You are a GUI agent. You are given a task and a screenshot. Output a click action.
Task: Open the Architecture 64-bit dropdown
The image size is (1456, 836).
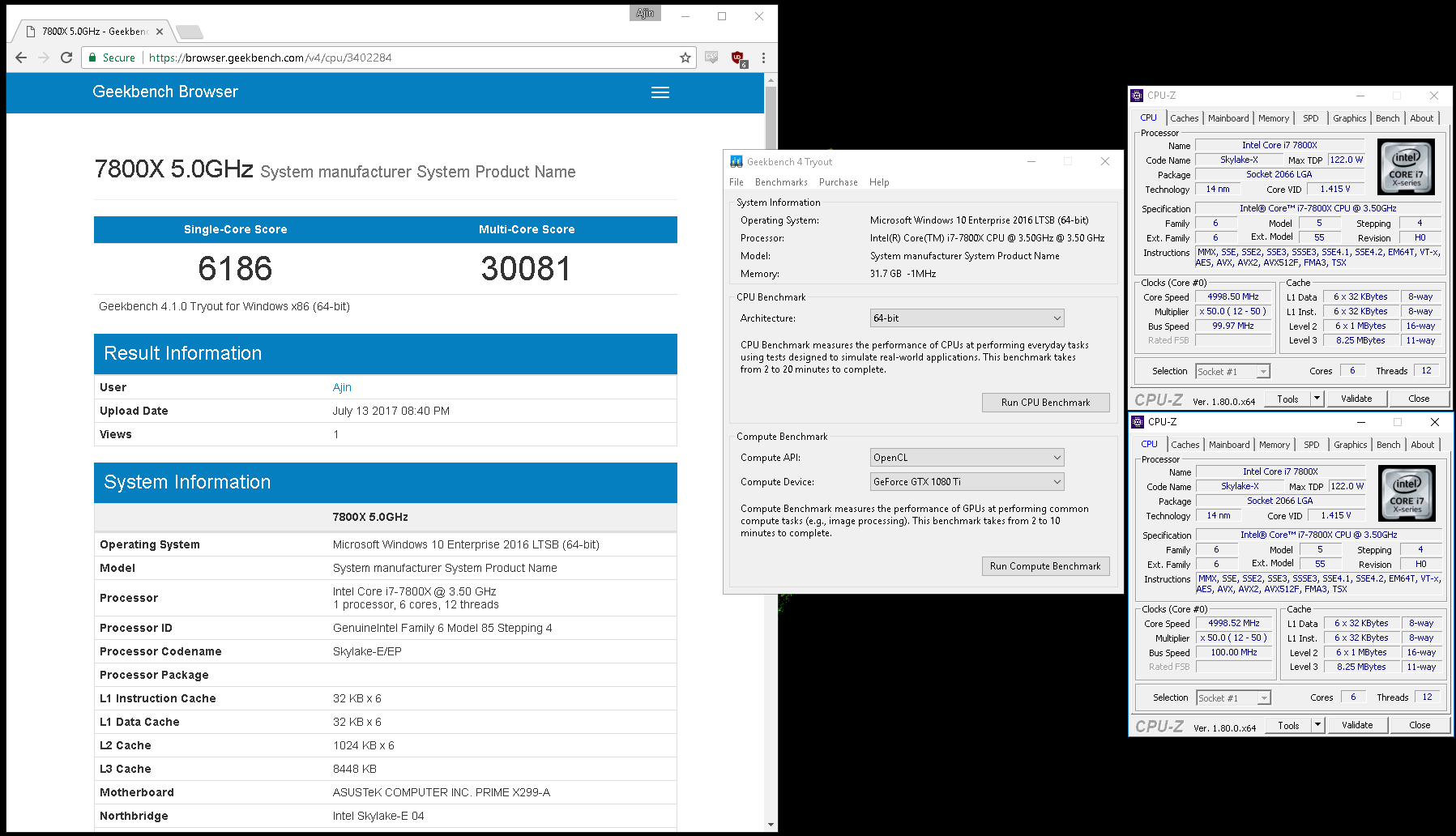(967, 318)
